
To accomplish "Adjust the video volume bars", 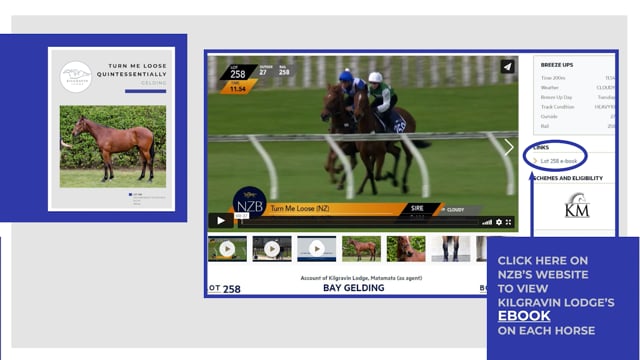I will 487,222.
